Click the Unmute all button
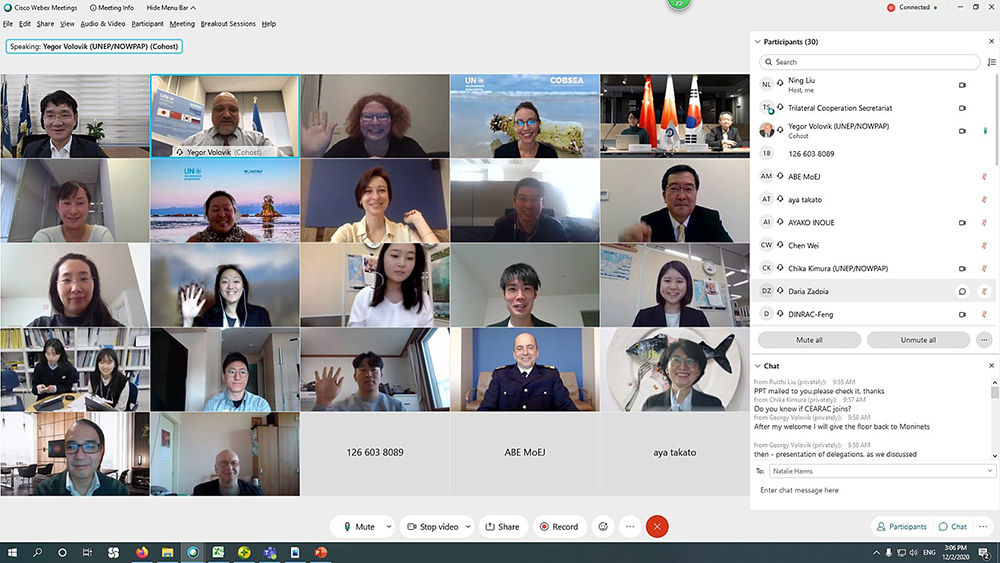 click(x=918, y=340)
